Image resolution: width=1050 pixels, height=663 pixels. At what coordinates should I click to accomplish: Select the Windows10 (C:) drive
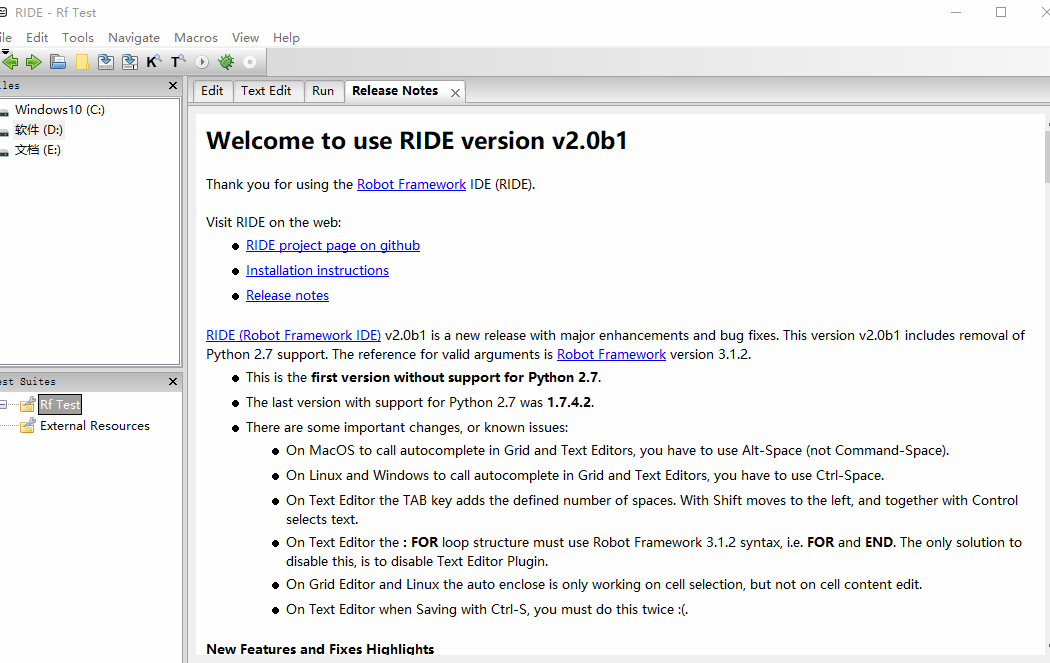tap(60, 110)
